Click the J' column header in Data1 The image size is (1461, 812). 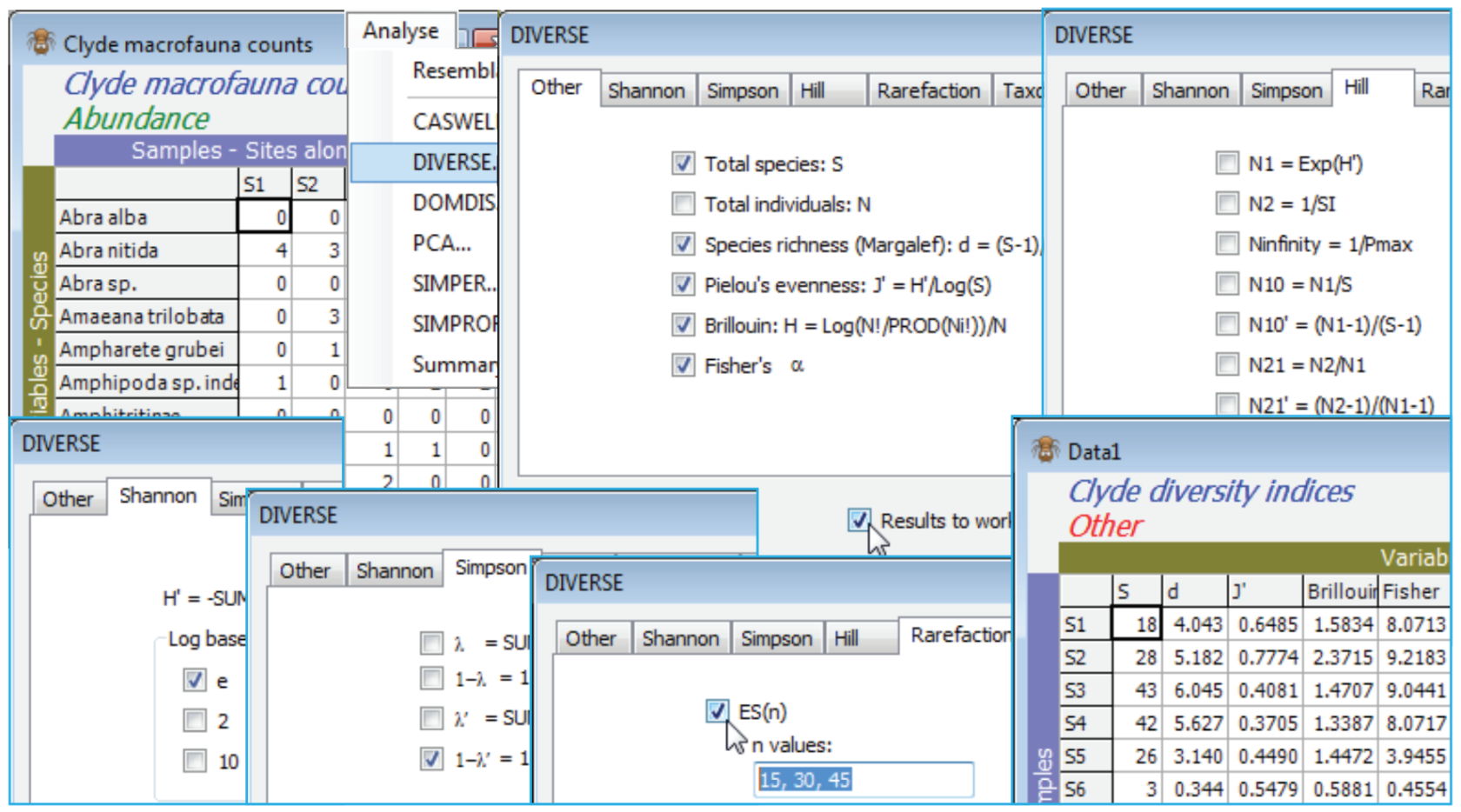pyautogui.click(x=1264, y=591)
